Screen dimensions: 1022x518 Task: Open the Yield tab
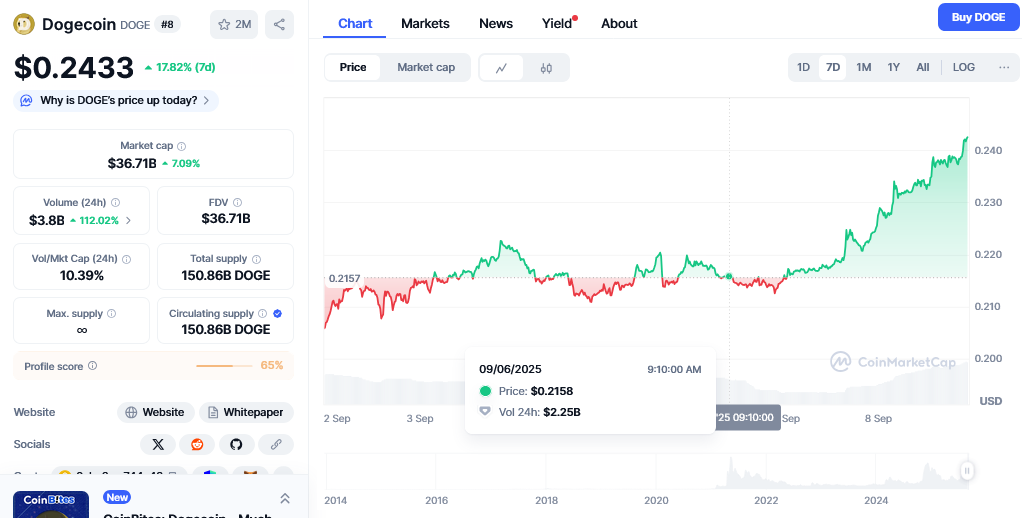pyautogui.click(x=557, y=23)
